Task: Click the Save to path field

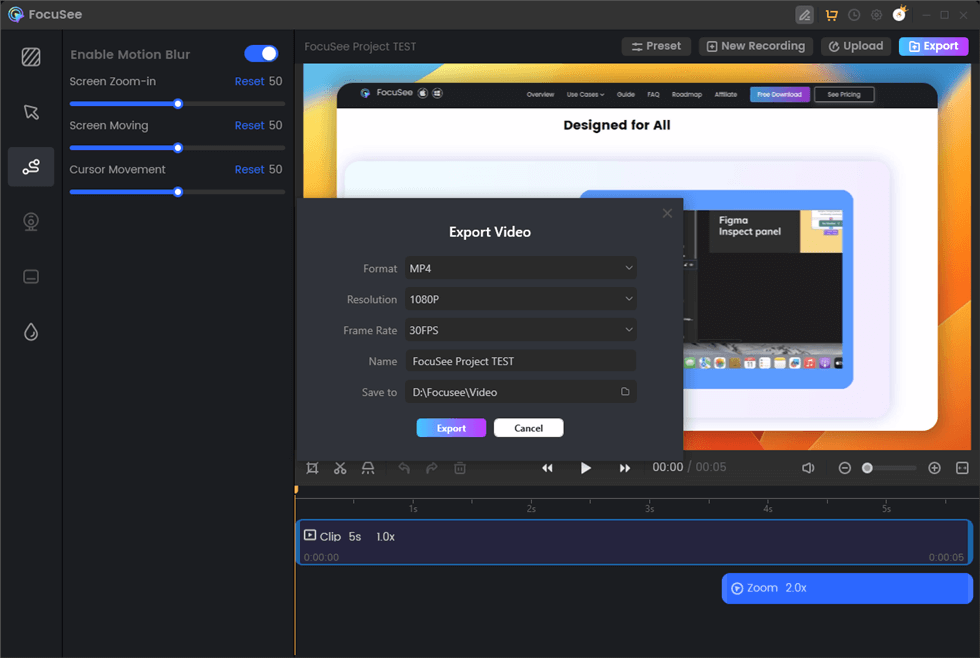Action: click(x=521, y=392)
